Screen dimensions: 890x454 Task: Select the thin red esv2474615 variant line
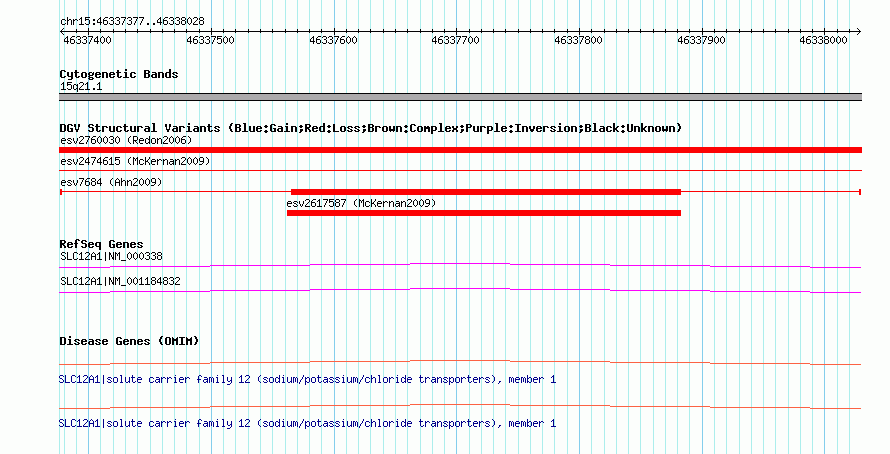460,170
